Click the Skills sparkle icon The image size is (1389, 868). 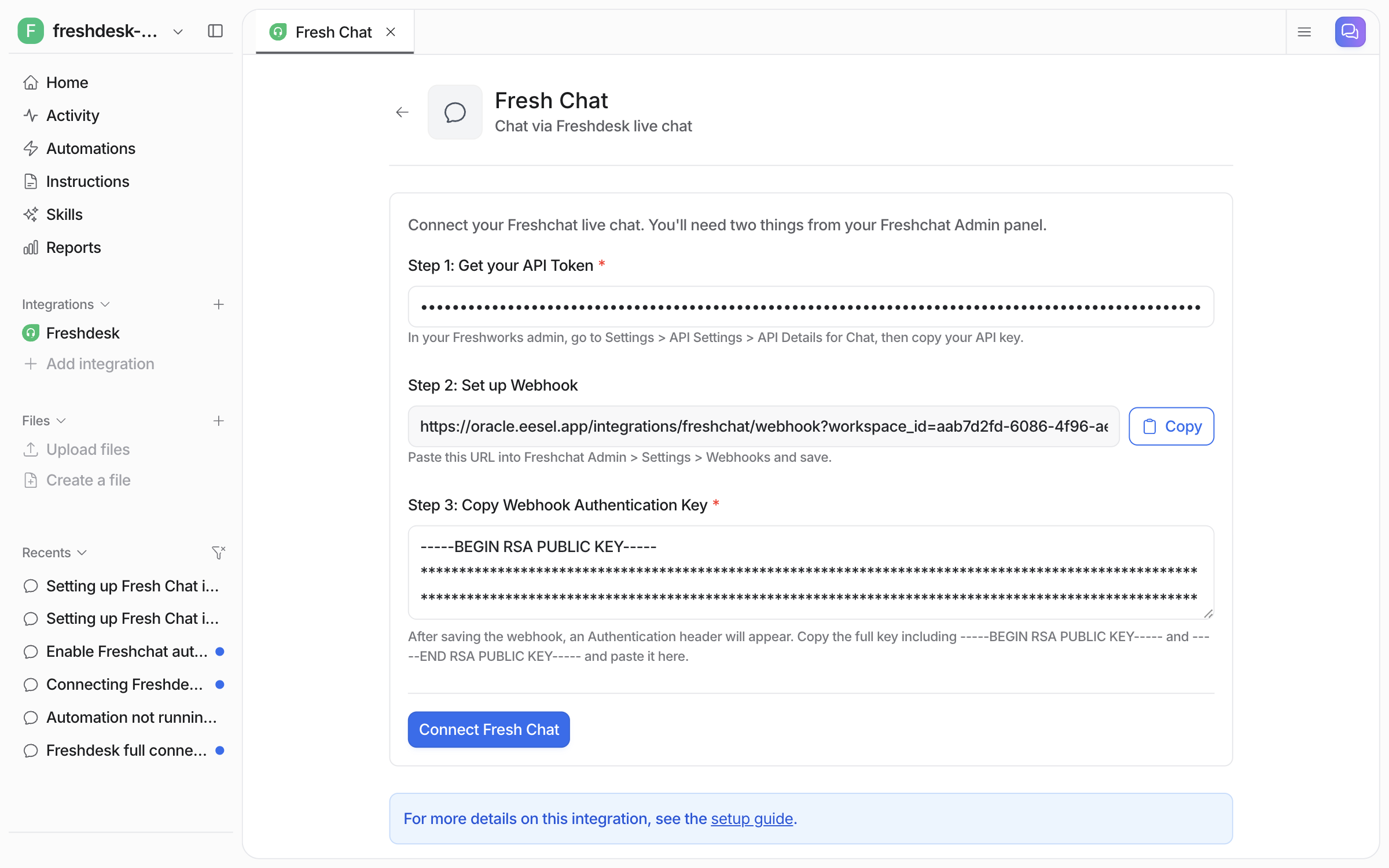tap(31, 214)
